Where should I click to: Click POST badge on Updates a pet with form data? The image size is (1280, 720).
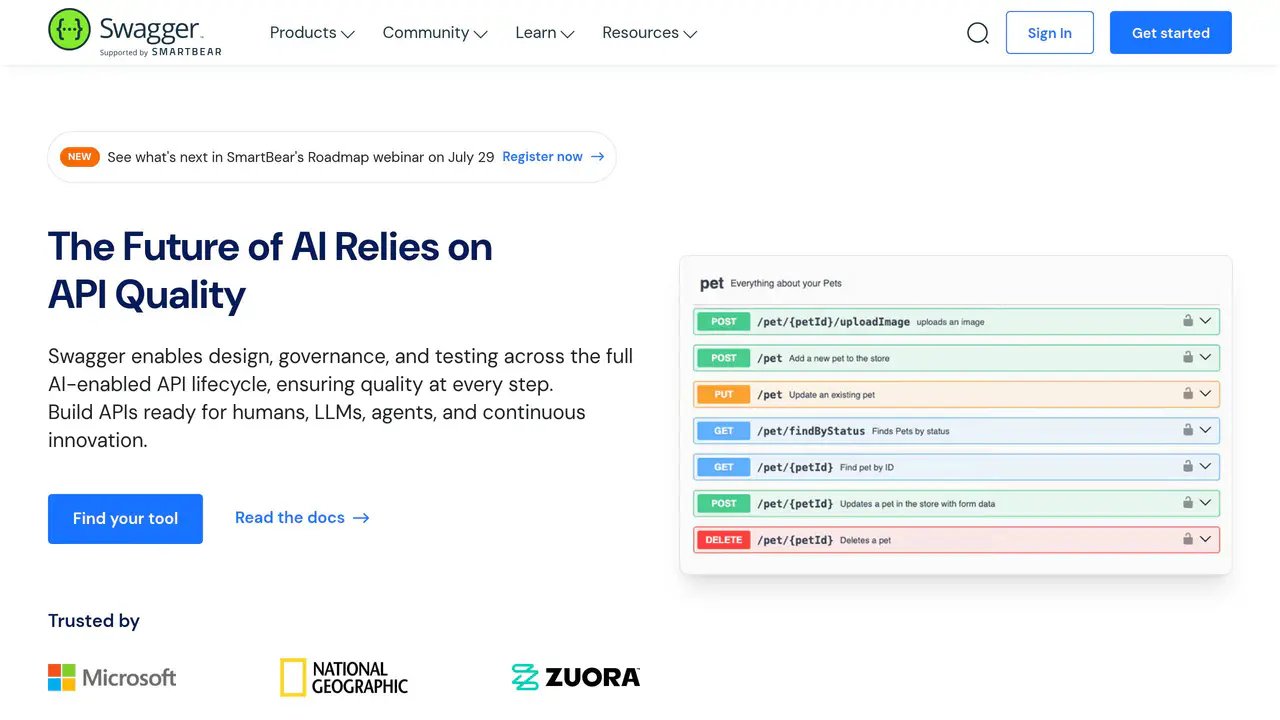(724, 504)
